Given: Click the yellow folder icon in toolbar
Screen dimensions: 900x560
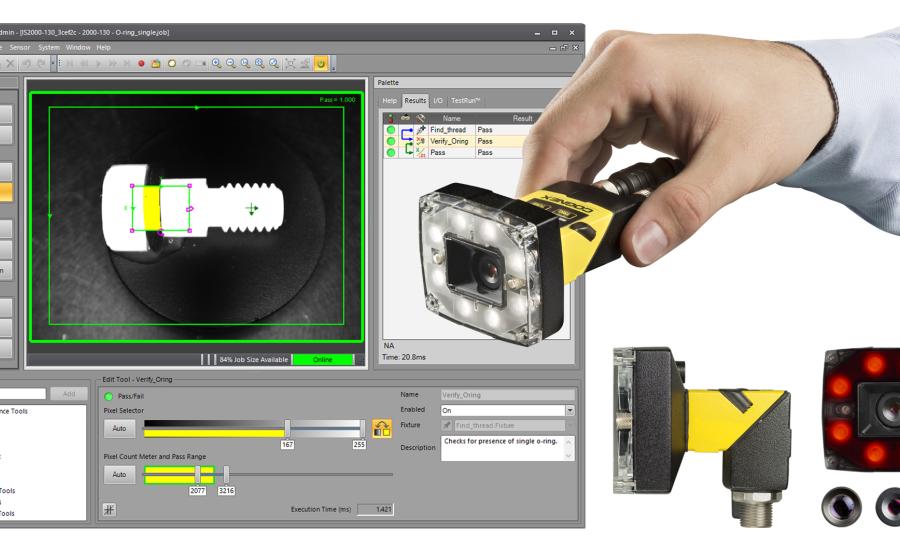Looking at the screenshot, I should (x=156, y=64).
